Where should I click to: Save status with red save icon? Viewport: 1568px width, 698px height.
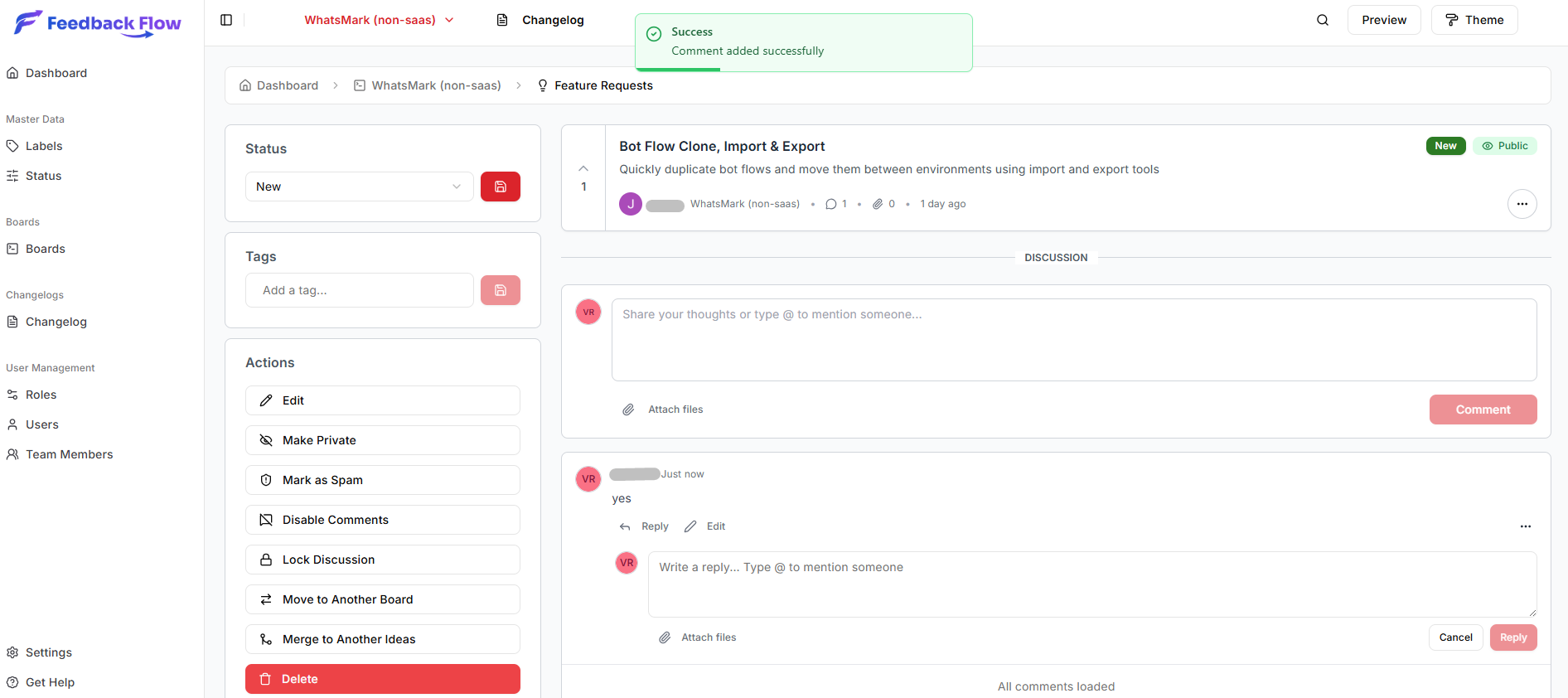(501, 187)
